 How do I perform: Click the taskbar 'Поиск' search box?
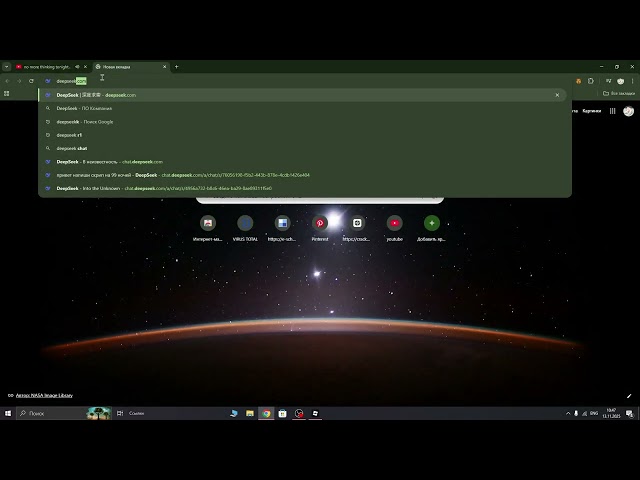pos(64,413)
